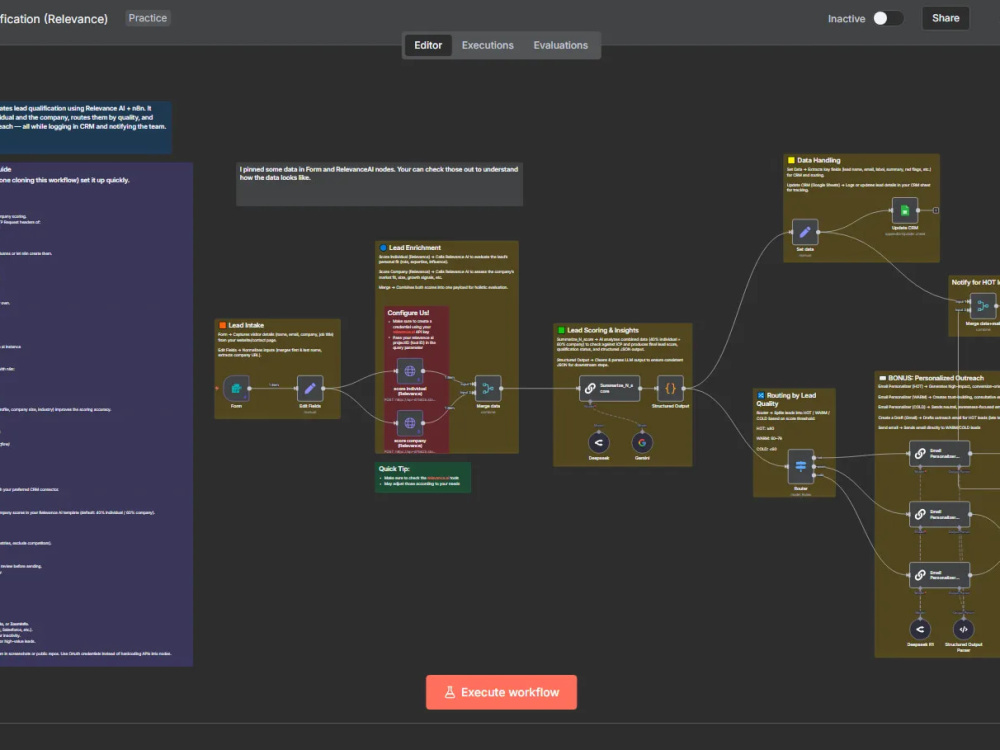Open the Evaluations tab
The width and height of the screenshot is (1000, 750).
561,45
